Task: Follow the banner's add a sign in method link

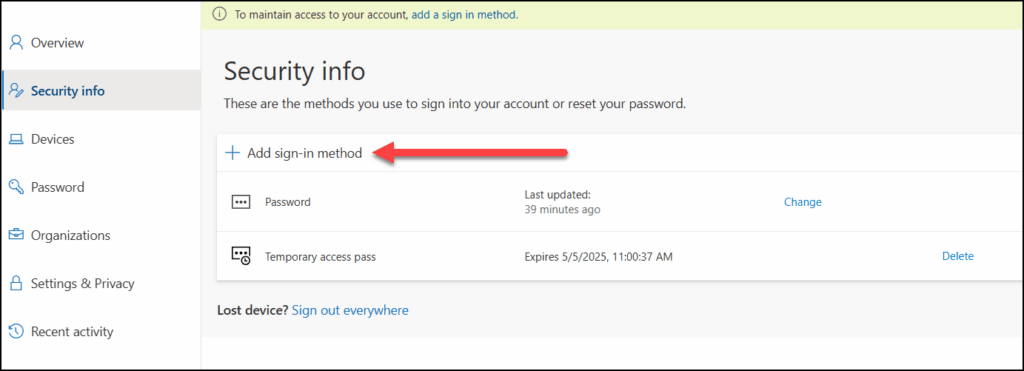Action: (464, 14)
